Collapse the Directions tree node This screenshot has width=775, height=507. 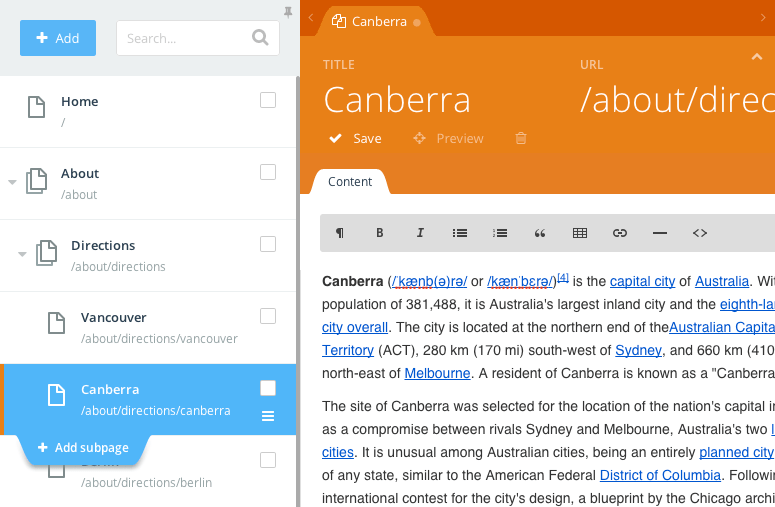22,254
